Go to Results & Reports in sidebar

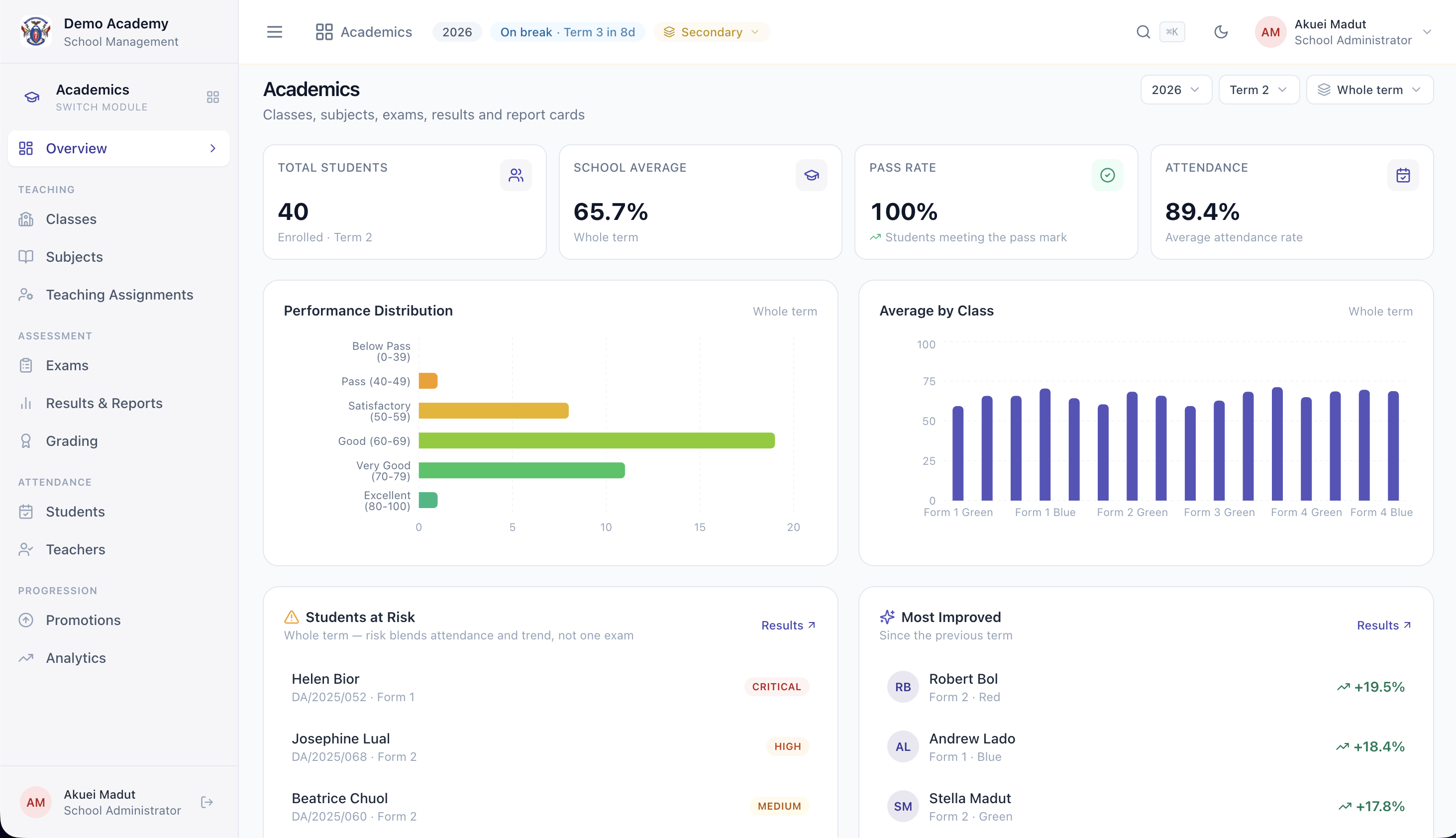(104, 403)
